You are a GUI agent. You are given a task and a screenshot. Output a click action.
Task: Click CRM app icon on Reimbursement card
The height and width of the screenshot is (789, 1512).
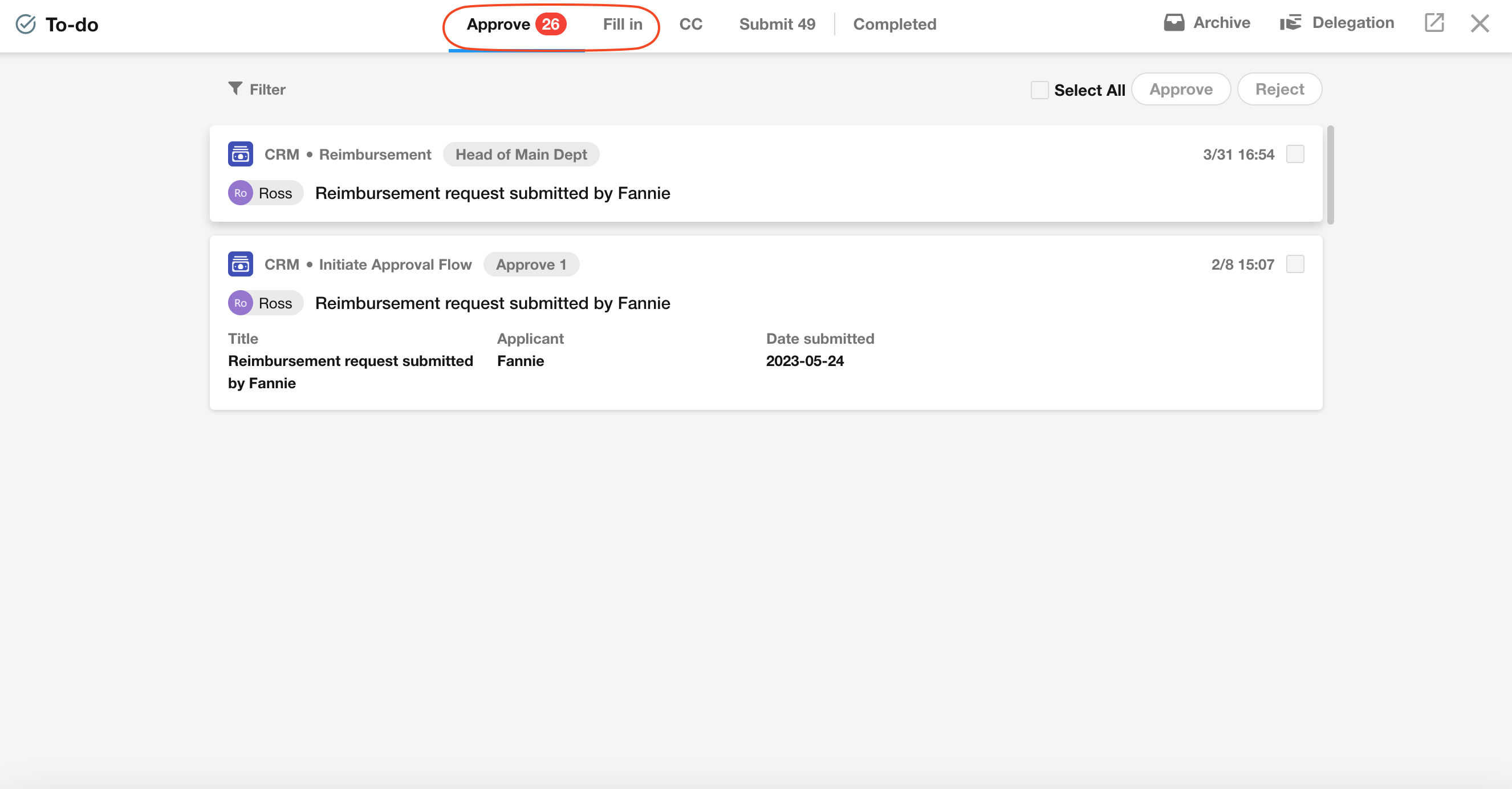pyautogui.click(x=241, y=154)
